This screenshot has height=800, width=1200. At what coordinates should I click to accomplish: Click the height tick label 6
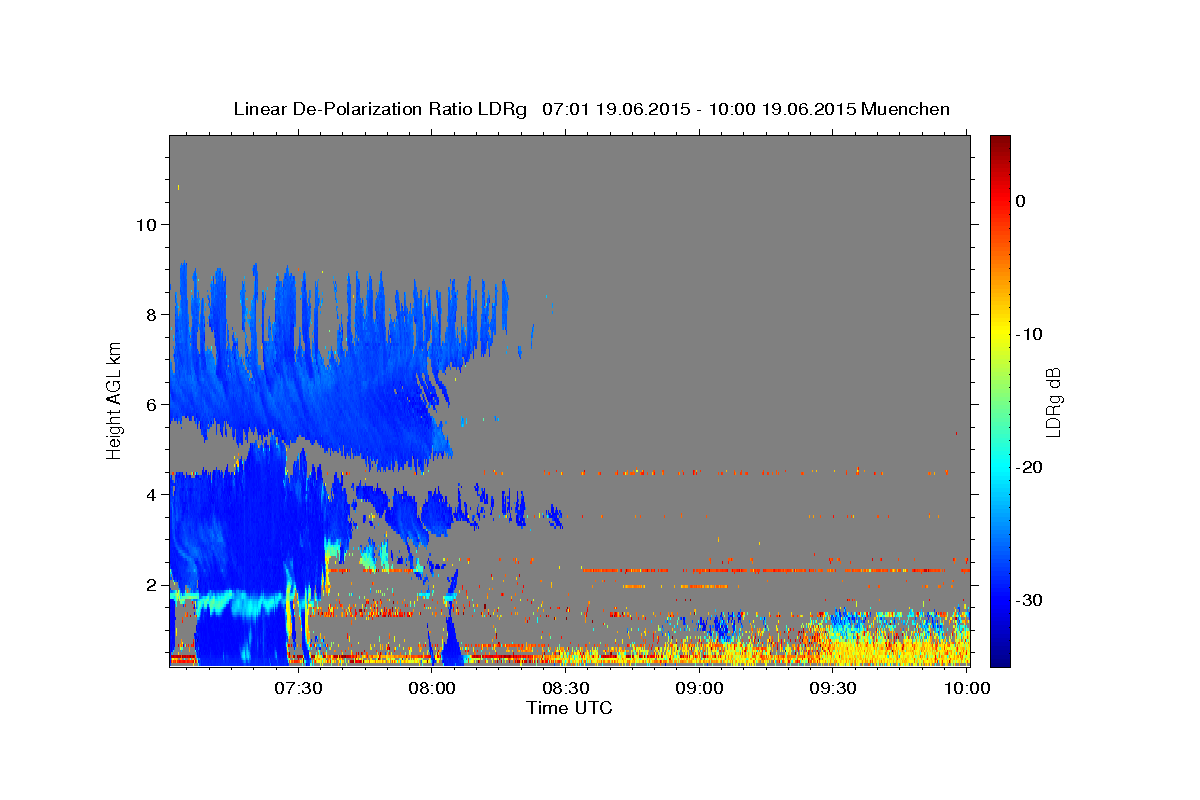150,404
